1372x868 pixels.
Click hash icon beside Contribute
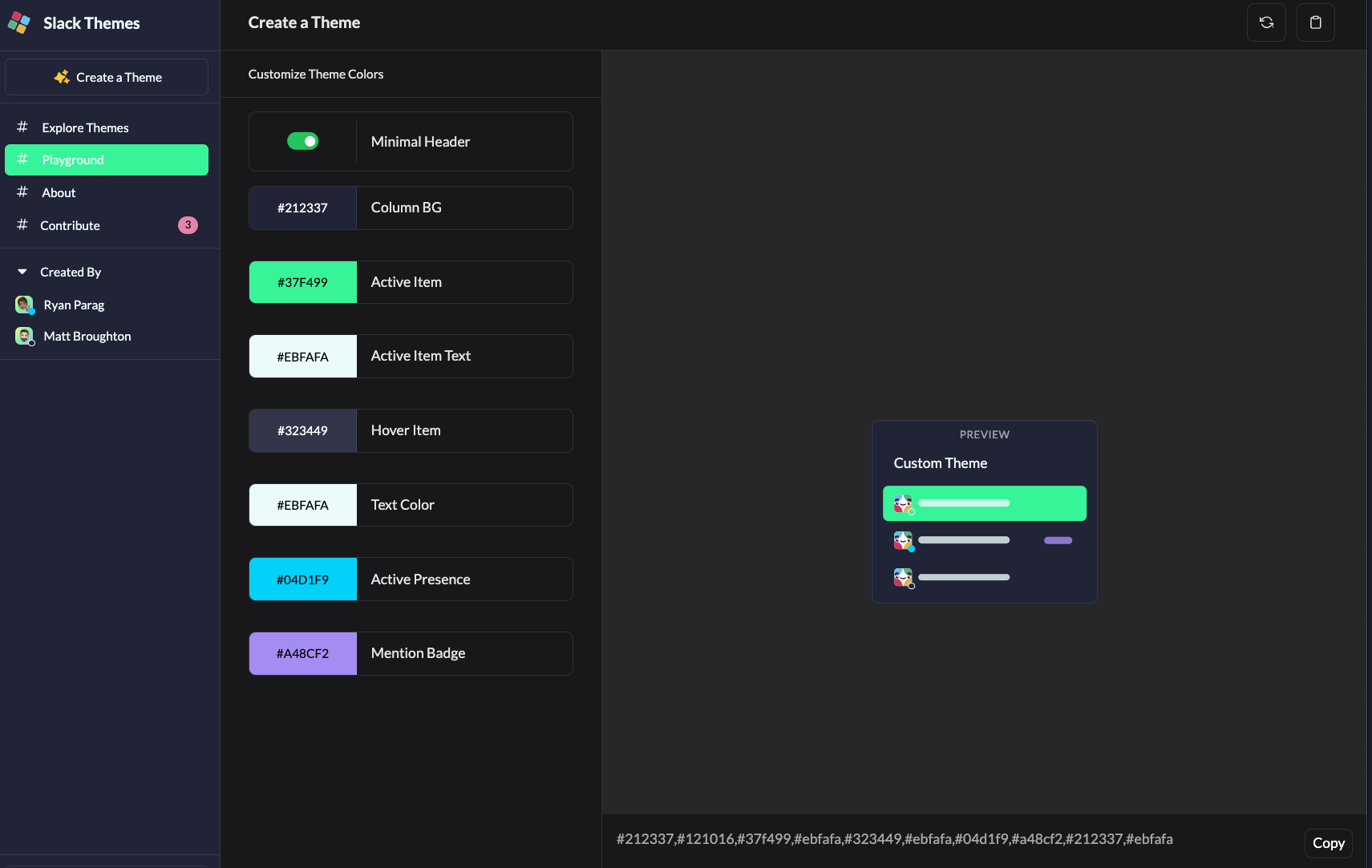(x=22, y=224)
